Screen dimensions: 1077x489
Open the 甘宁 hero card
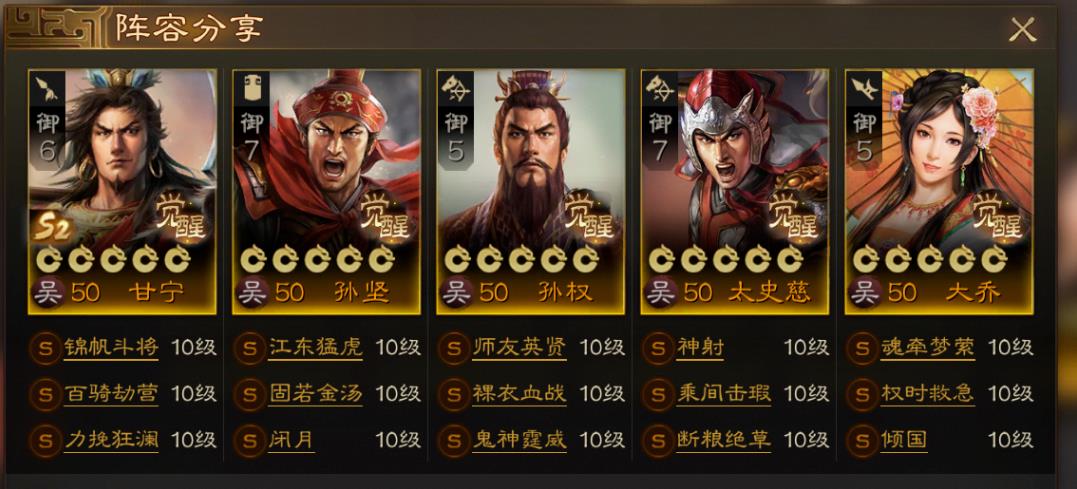[122, 192]
